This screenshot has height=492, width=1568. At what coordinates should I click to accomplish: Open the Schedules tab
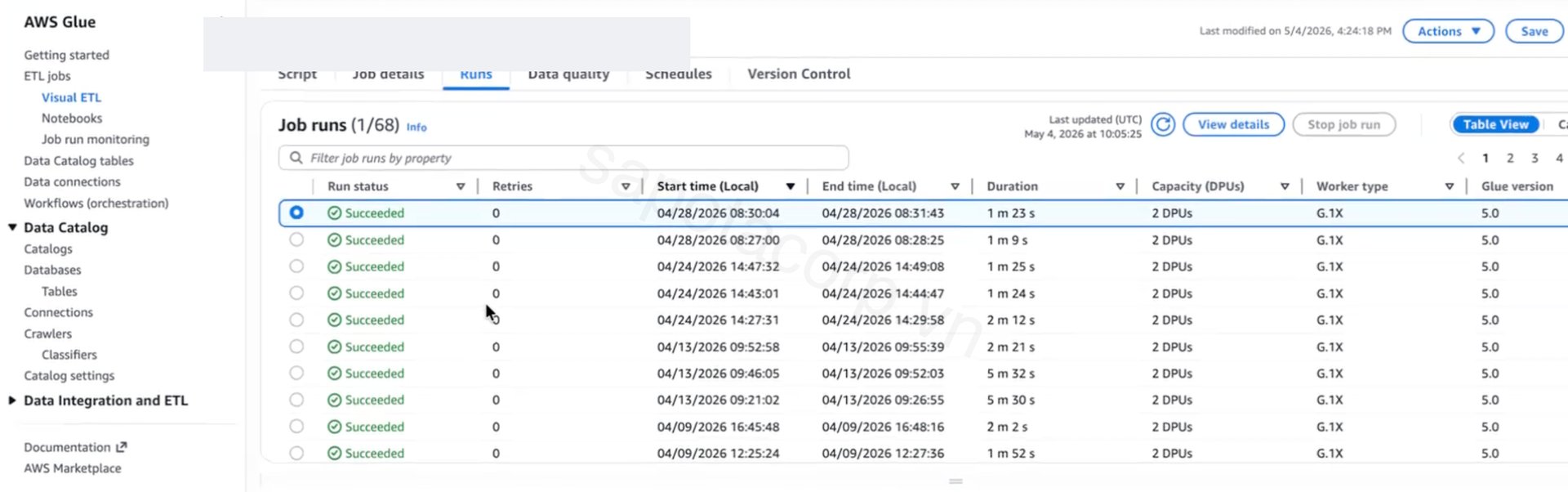point(679,74)
